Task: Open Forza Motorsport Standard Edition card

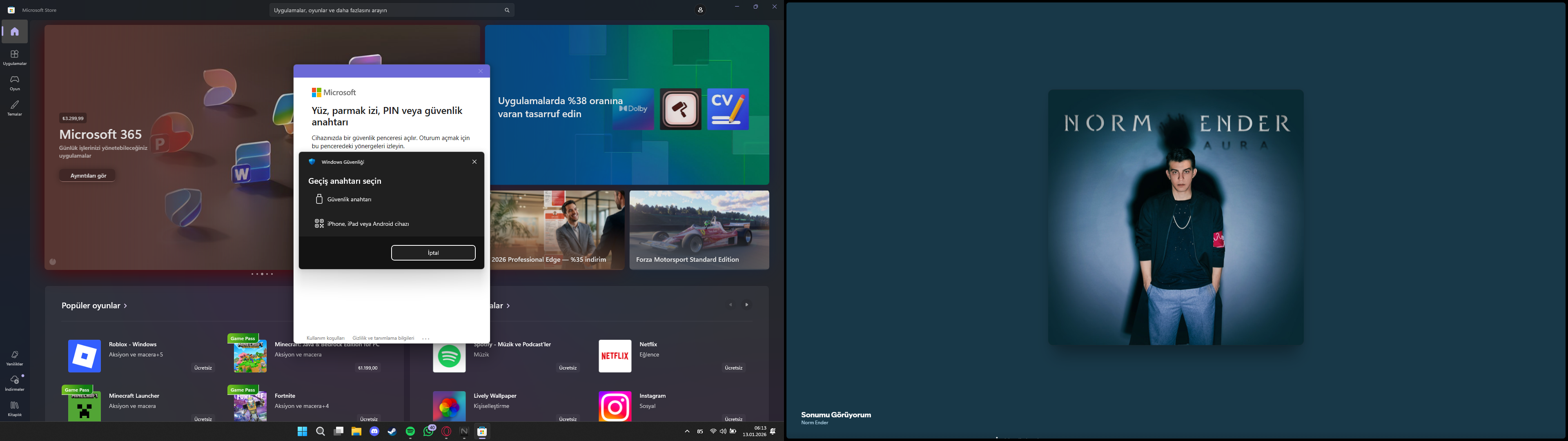Action: click(699, 229)
